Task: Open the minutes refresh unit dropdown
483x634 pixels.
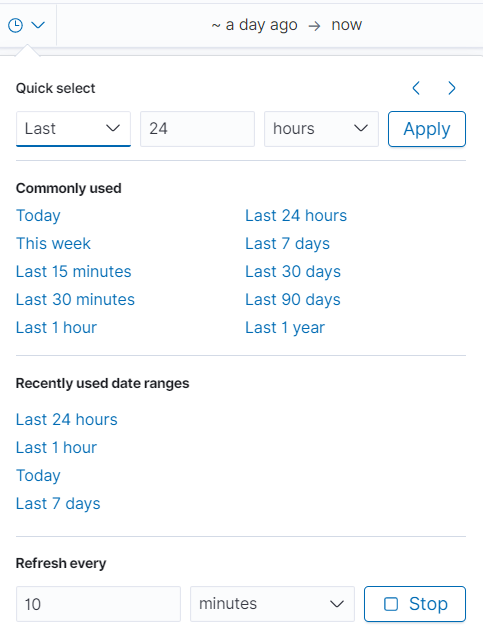Action: click(x=272, y=604)
